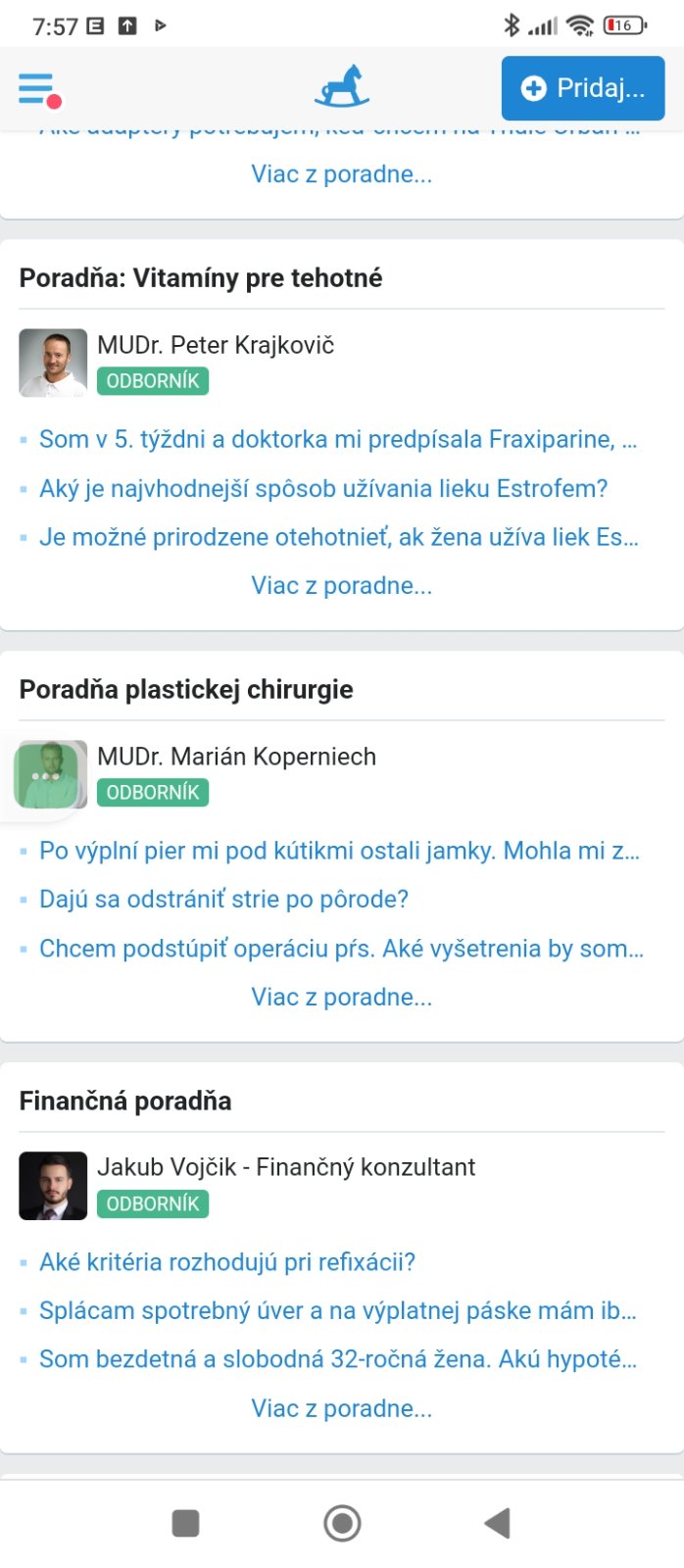Open MUDr. Marián Koperniech name link

pyautogui.click(x=236, y=757)
